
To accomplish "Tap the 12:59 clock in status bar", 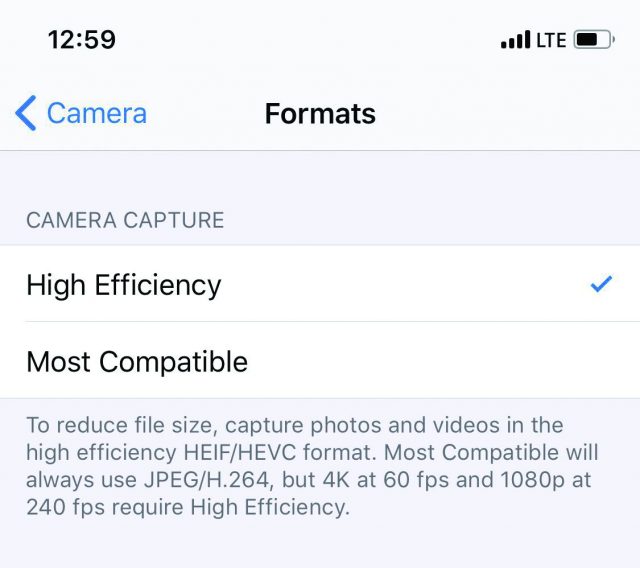I will point(82,40).
